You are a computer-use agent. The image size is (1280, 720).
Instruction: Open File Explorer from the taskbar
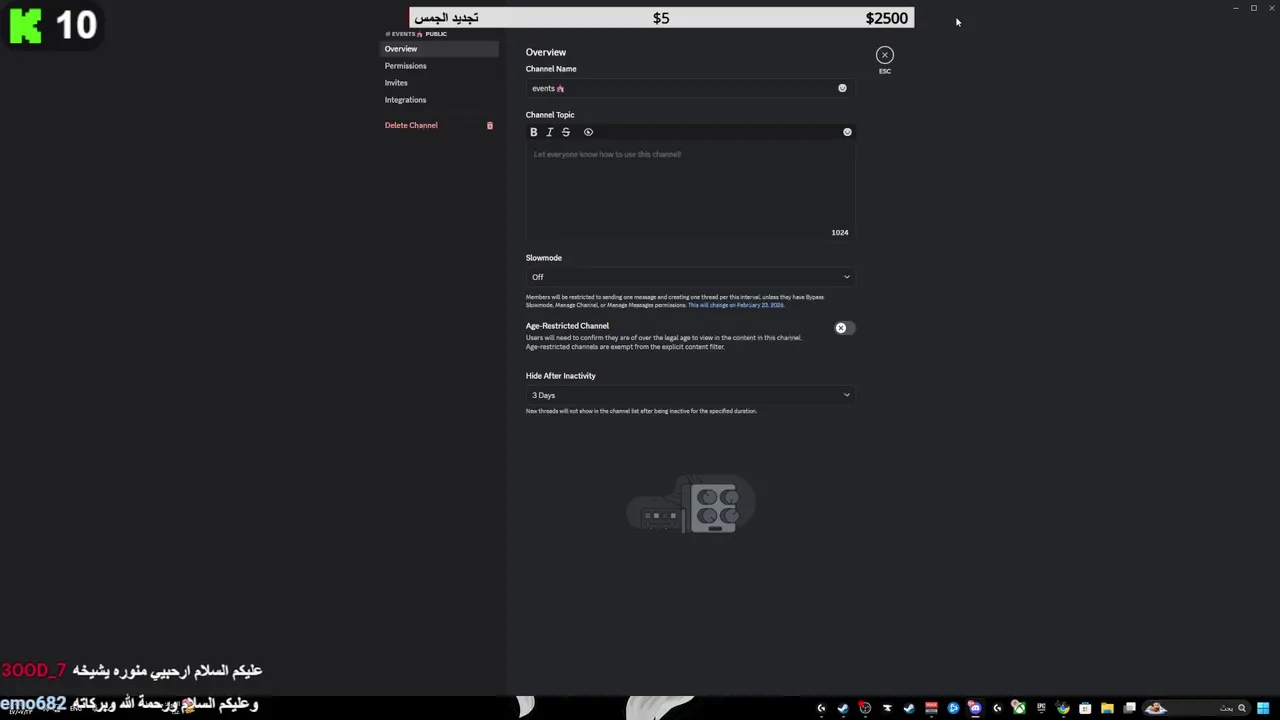(x=1107, y=708)
